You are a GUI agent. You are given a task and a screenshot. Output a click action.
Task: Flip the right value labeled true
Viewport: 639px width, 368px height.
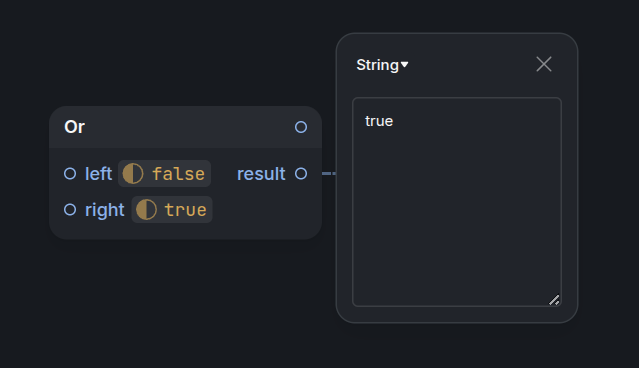pyautogui.click(x=185, y=210)
